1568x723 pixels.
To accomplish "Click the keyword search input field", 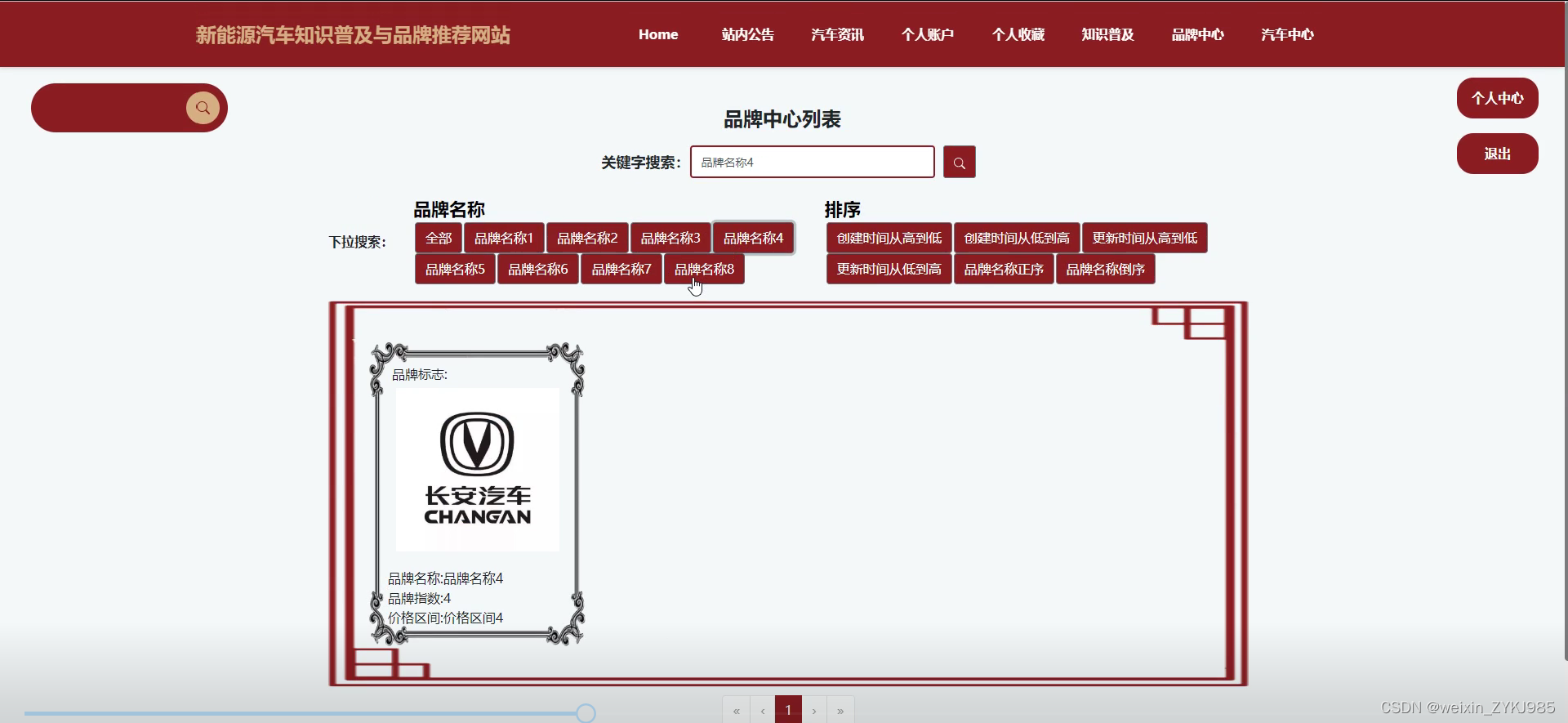I will (813, 162).
